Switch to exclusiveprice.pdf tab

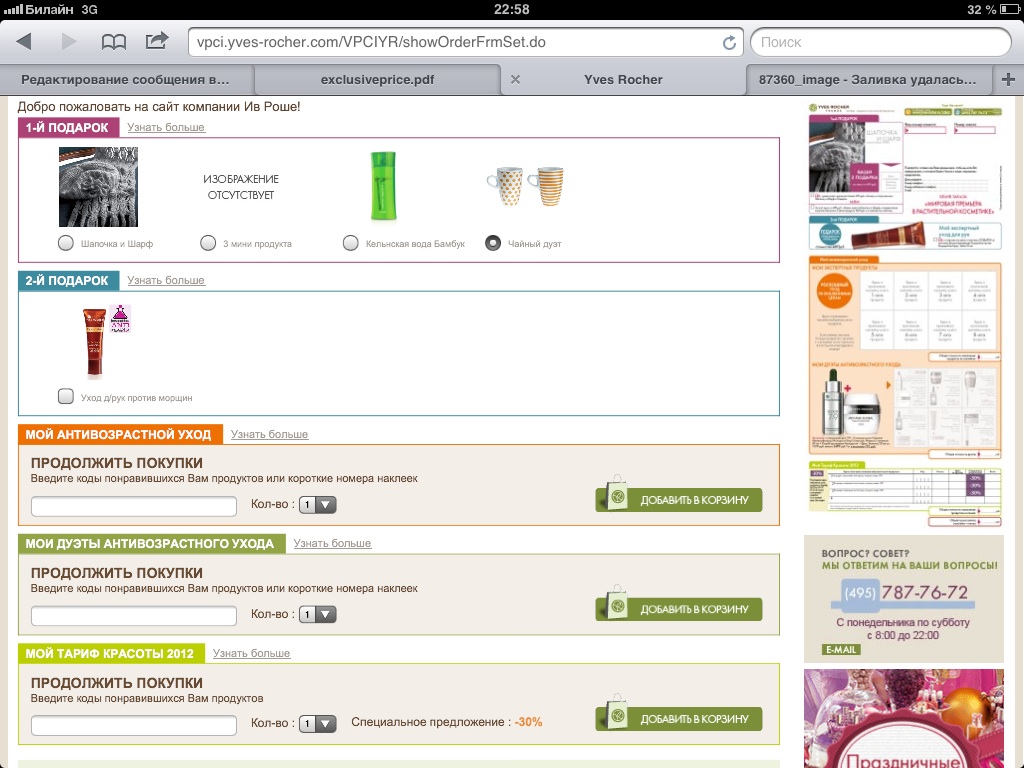[x=377, y=80]
